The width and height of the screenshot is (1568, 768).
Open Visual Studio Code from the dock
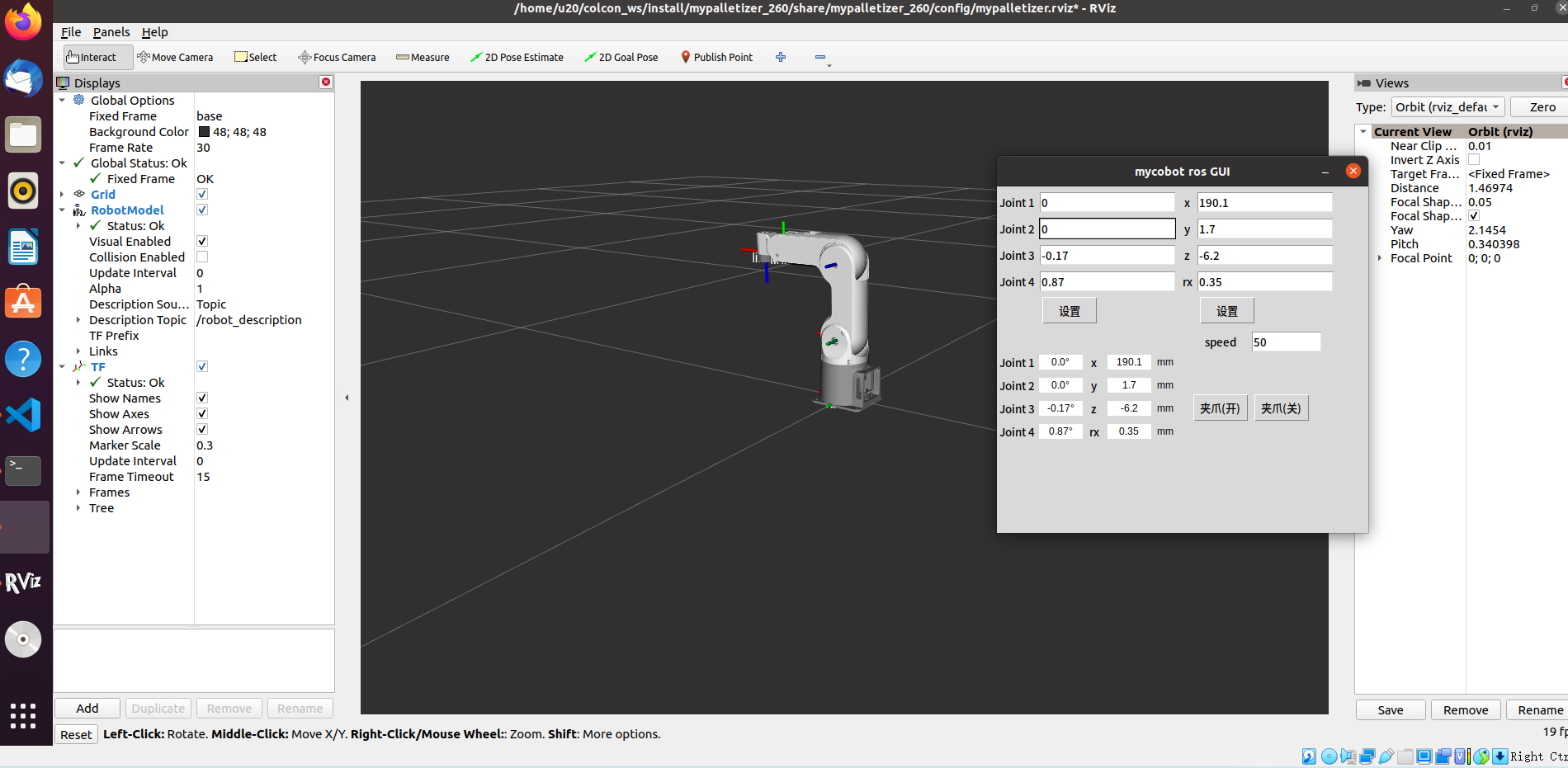pos(23,415)
